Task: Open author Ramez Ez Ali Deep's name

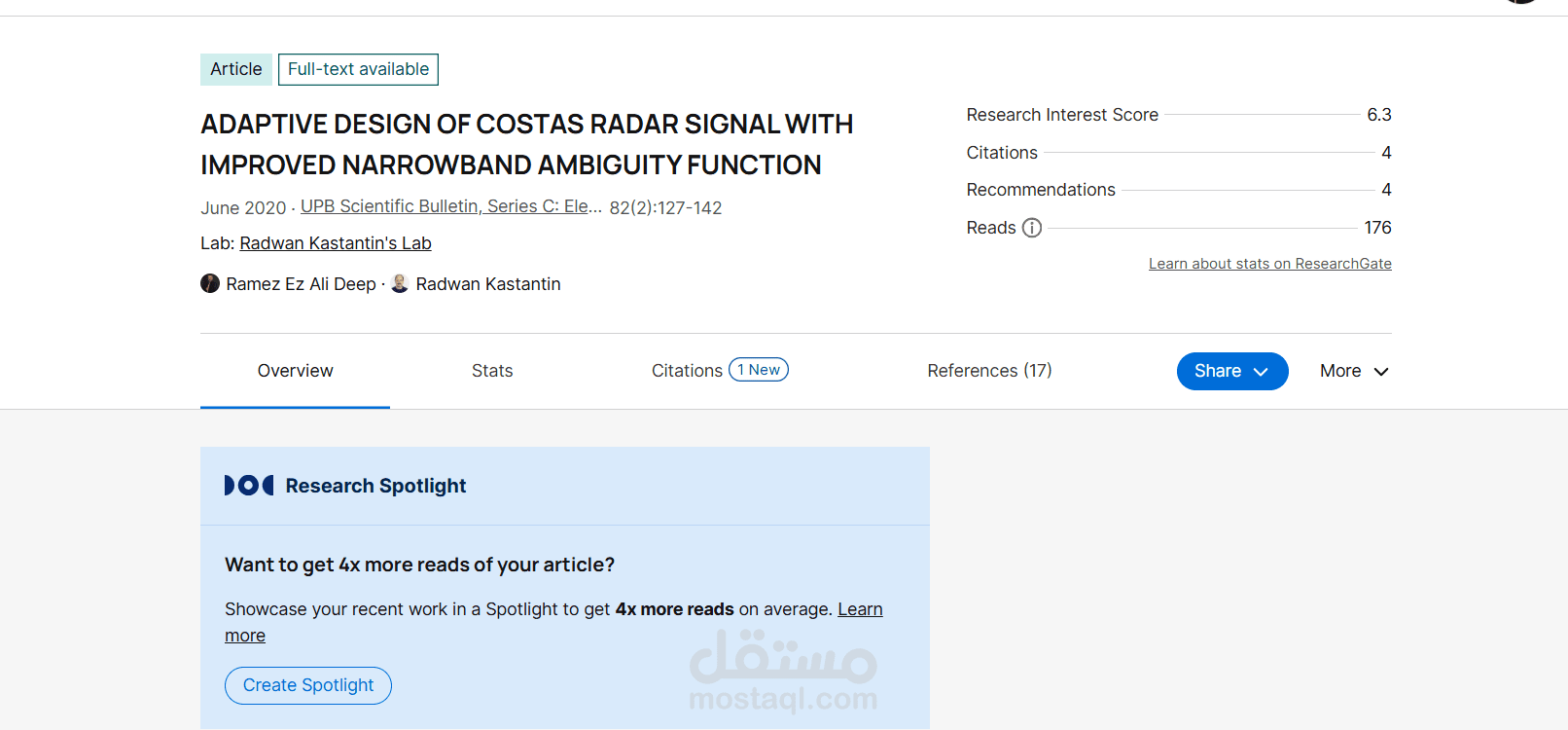Action: (301, 284)
